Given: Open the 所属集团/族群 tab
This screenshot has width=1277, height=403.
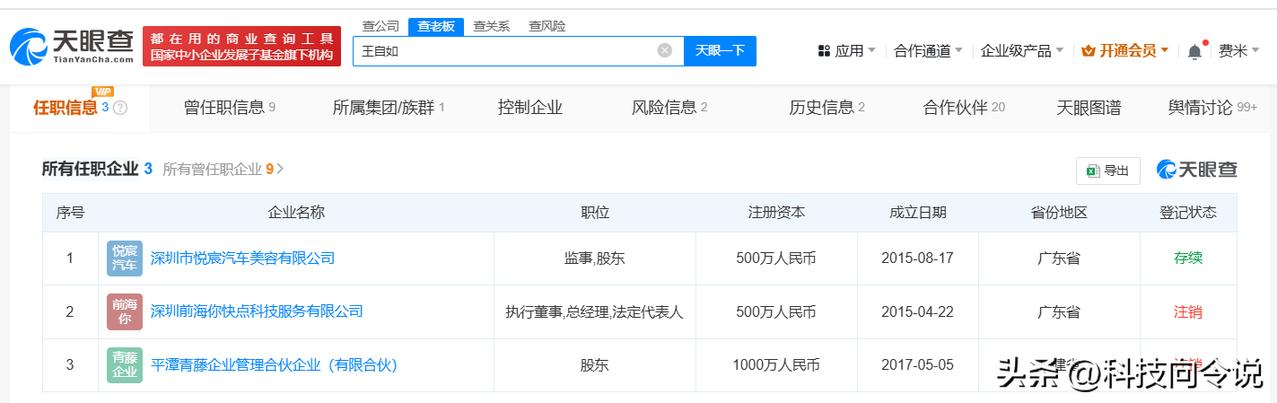Looking at the screenshot, I should 388,108.
